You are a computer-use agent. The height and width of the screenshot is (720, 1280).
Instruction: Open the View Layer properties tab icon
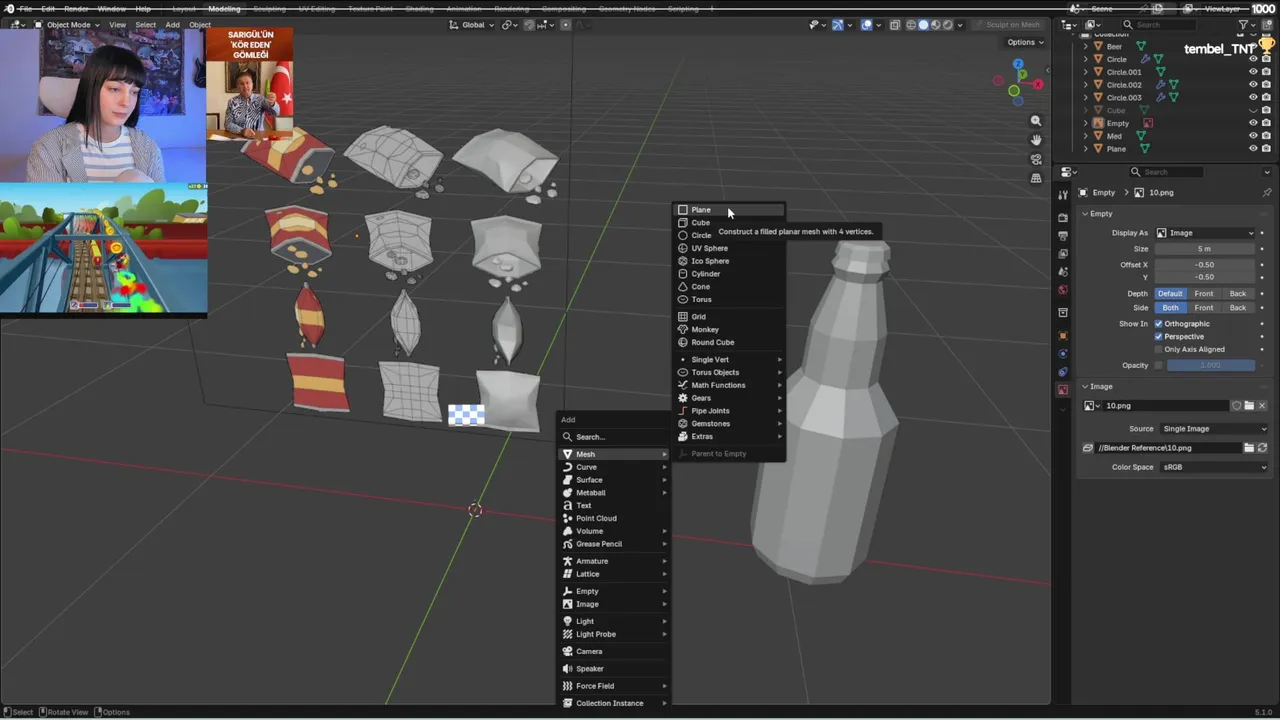pyautogui.click(x=1063, y=254)
